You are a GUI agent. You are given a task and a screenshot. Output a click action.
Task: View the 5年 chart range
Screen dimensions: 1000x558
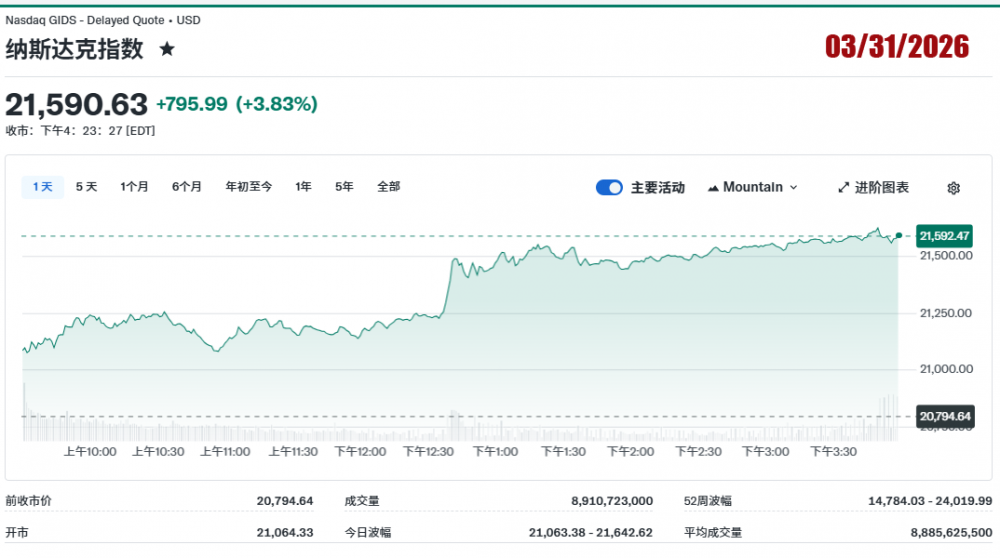(x=344, y=187)
